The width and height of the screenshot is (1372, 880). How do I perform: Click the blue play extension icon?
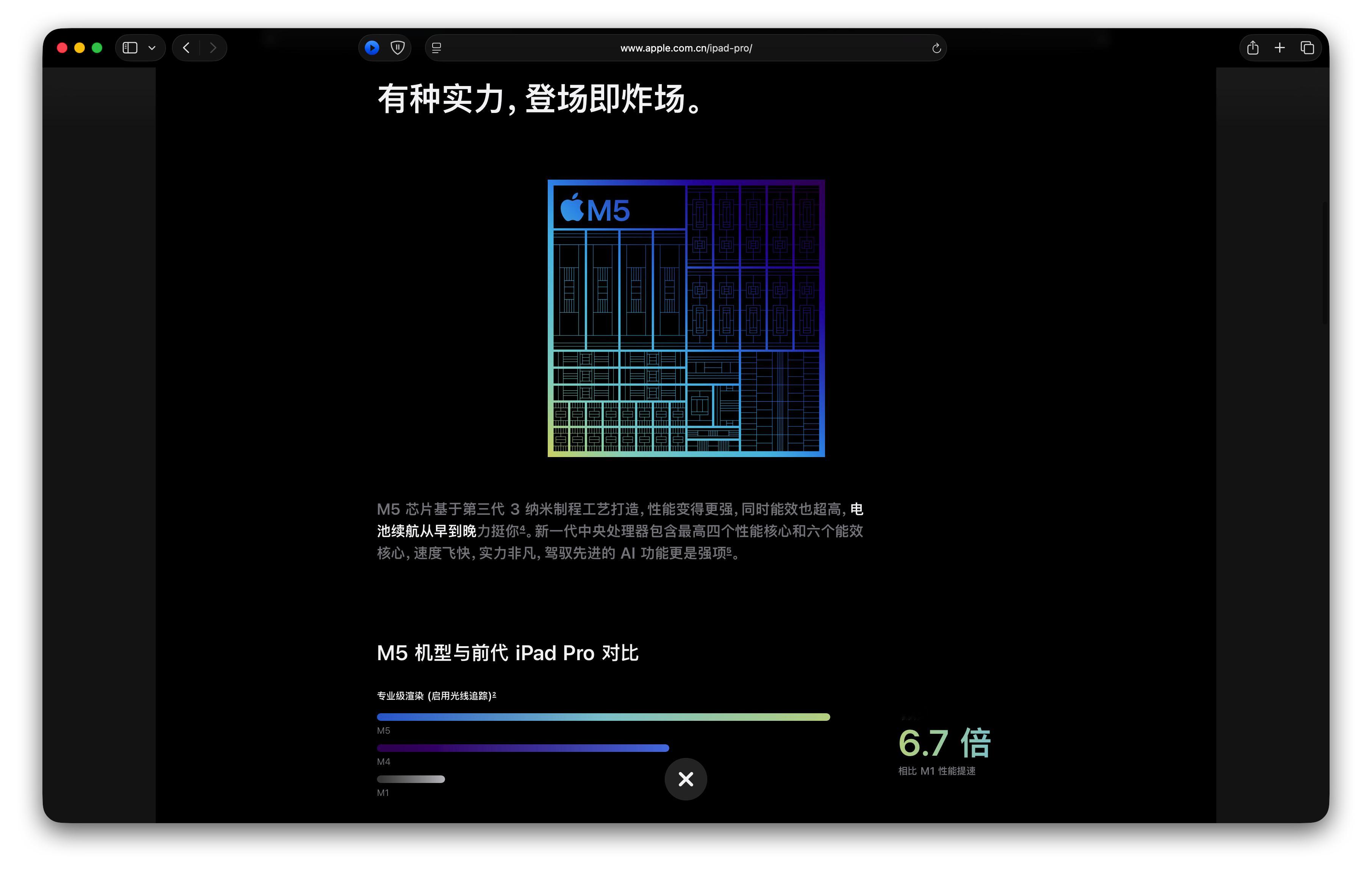tap(372, 48)
